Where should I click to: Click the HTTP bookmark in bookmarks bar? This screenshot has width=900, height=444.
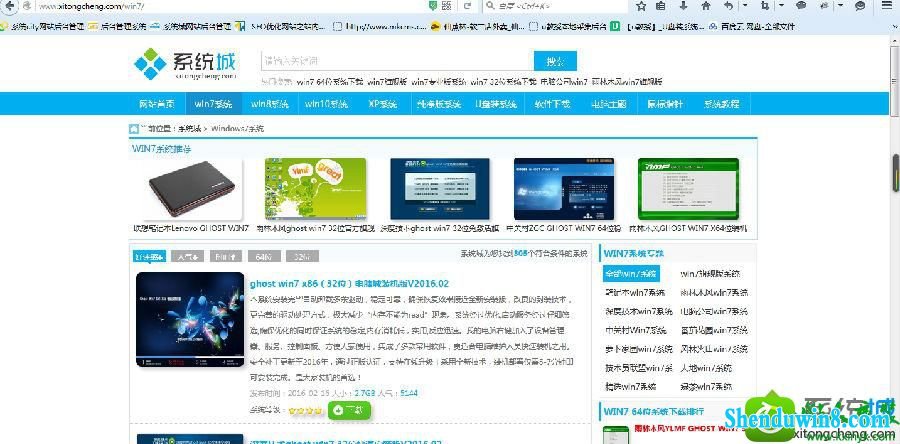(379, 26)
